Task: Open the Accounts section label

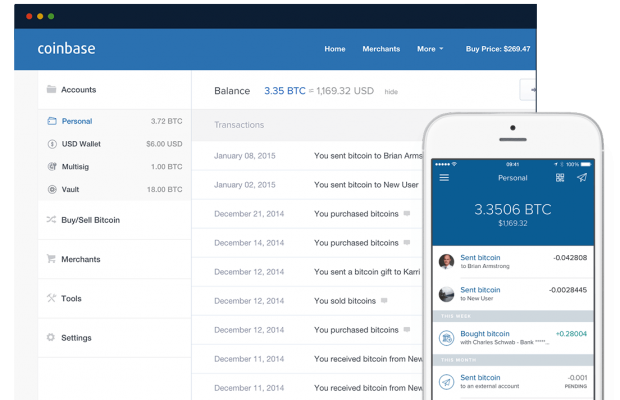Action: coord(79,90)
